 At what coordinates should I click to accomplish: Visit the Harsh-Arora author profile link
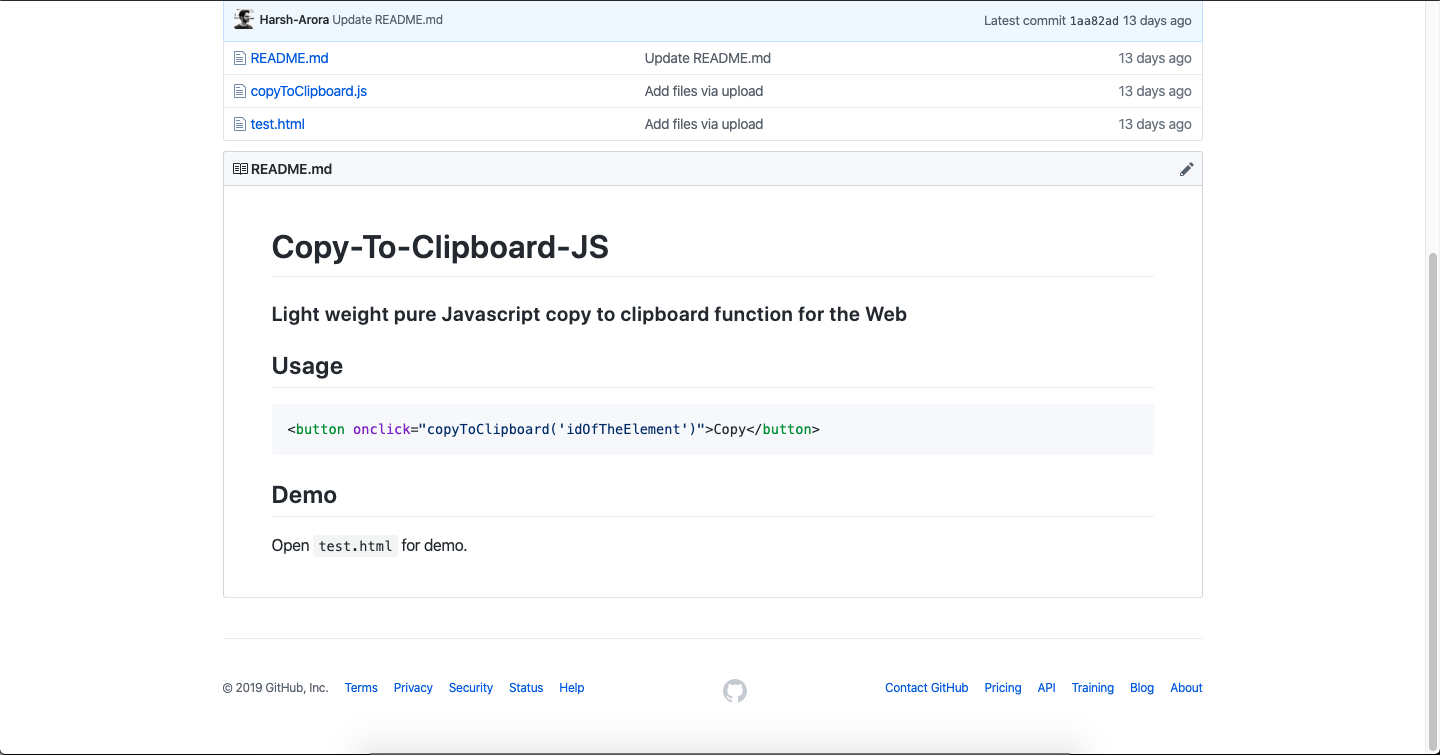coord(294,20)
